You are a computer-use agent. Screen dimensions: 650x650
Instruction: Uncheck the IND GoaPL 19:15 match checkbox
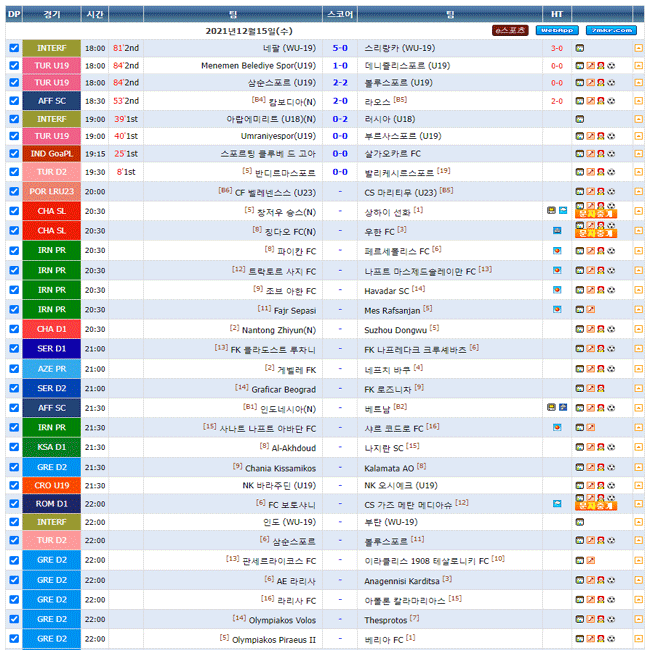[x=14, y=153]
